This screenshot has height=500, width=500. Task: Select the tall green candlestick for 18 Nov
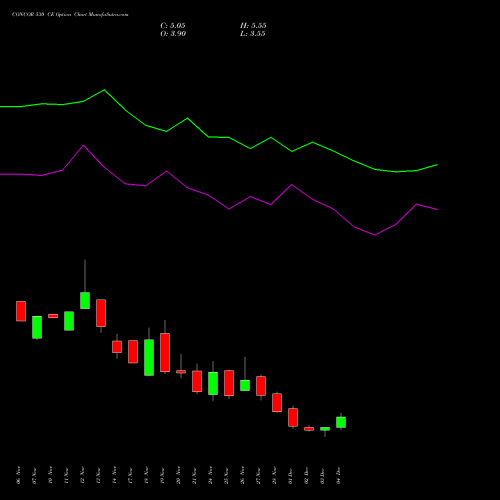click(149, 357)
